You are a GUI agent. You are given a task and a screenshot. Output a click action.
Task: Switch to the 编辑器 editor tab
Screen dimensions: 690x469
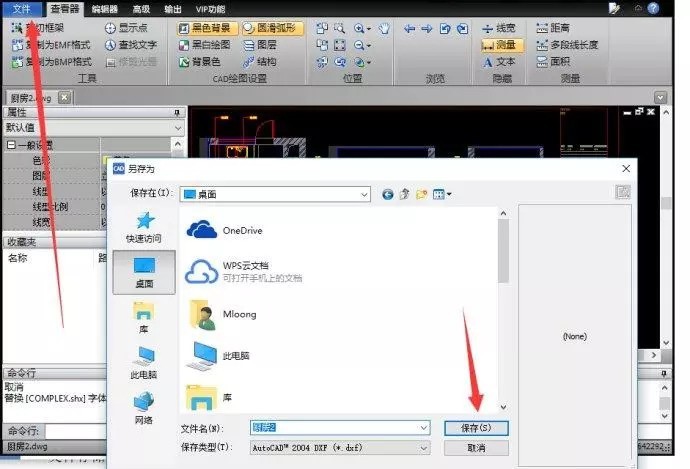tap(105, 9)
